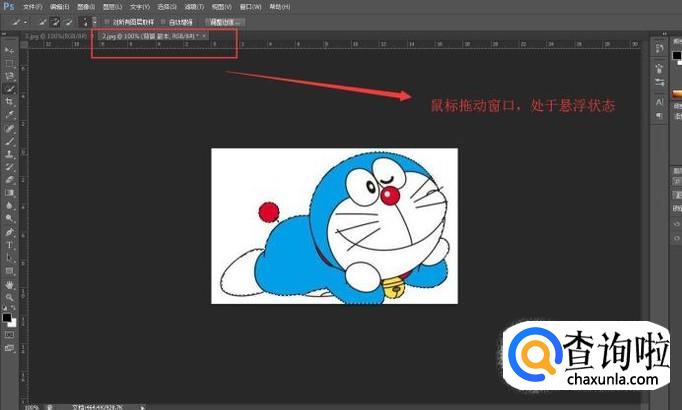This screenshot has width=682, height=410.
Task: Open the 窗口(W) menu
Action: click(250, 7)
